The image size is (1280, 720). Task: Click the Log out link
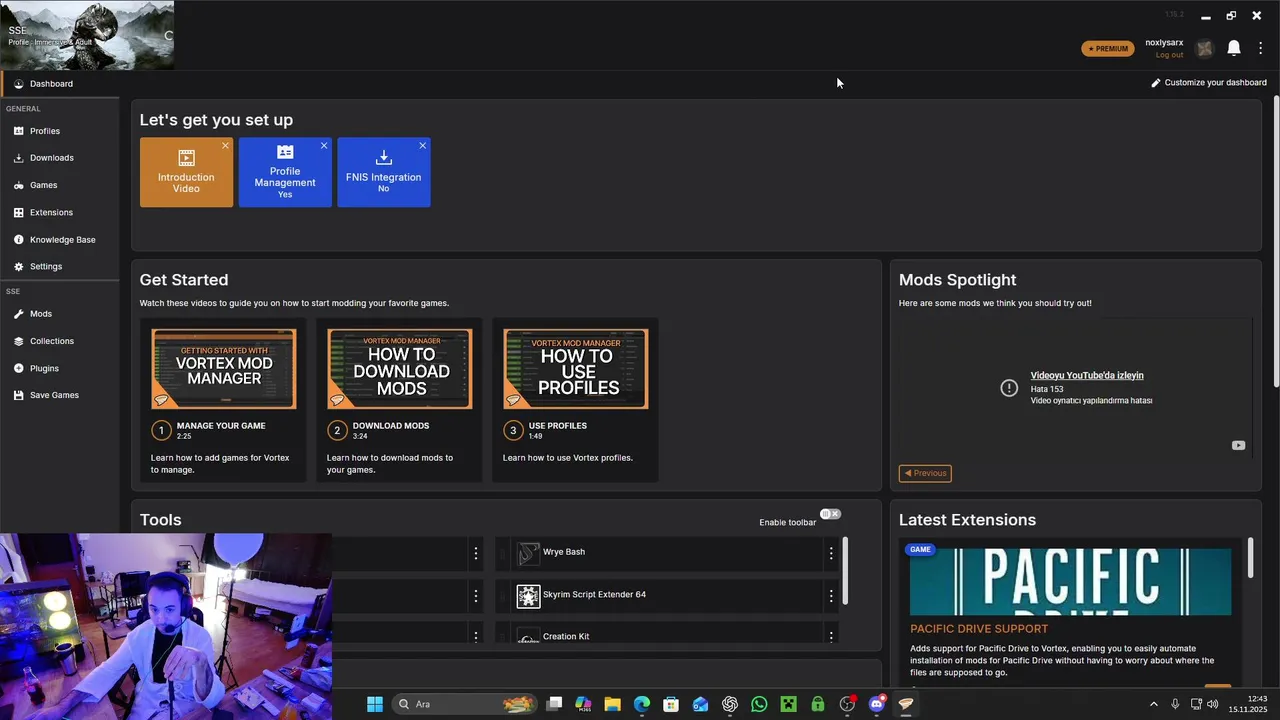tap(1169, 55)
